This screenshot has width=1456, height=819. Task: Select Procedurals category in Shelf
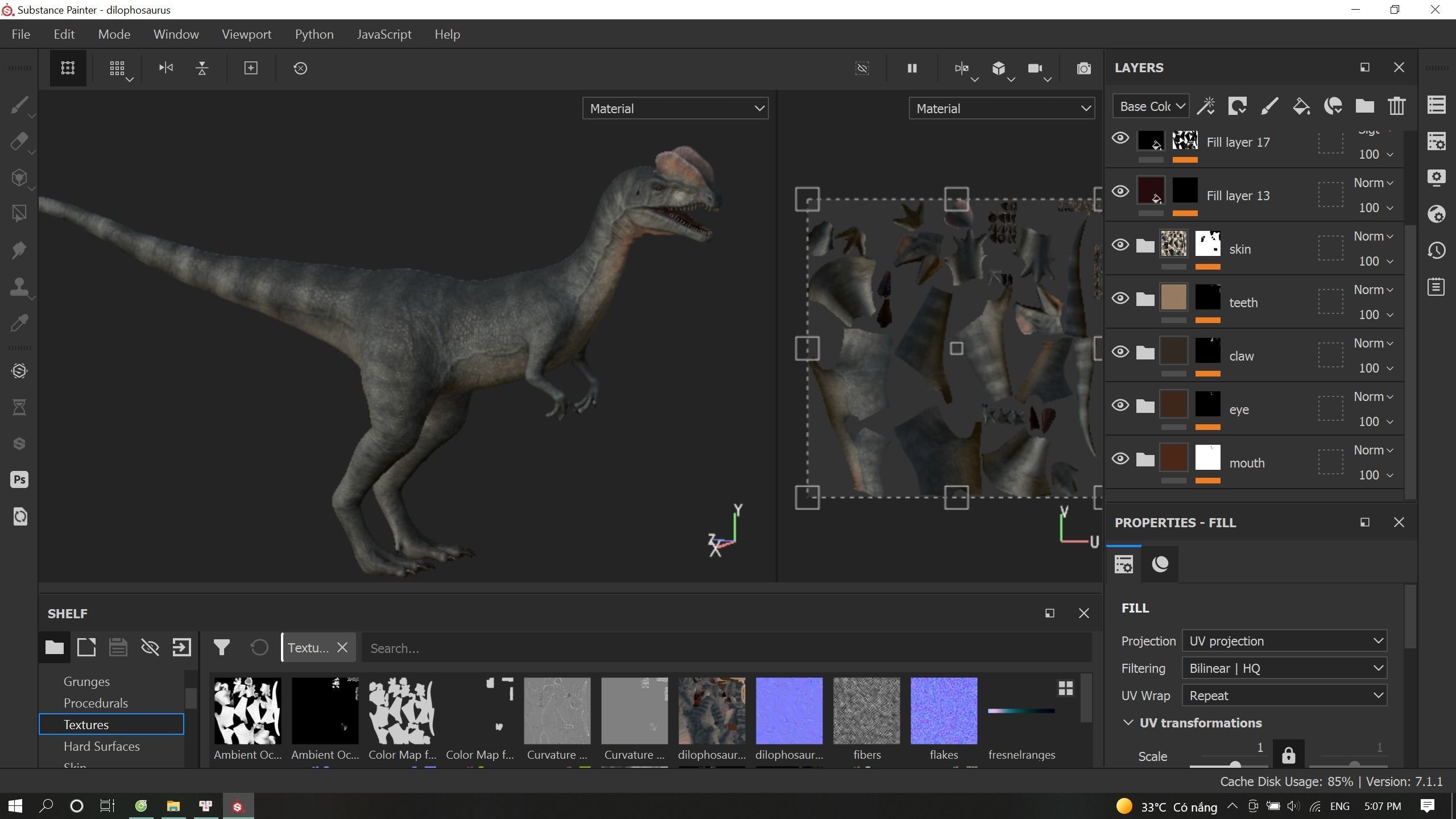point(96,703)
